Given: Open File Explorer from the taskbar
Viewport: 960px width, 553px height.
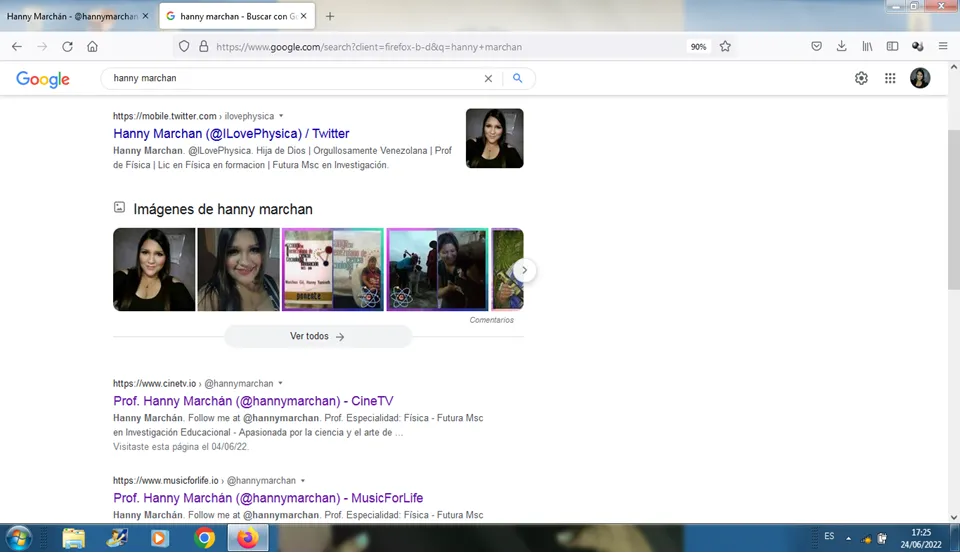Looking at the screenshot, I should pyautogui.click(x=73, y=538).
